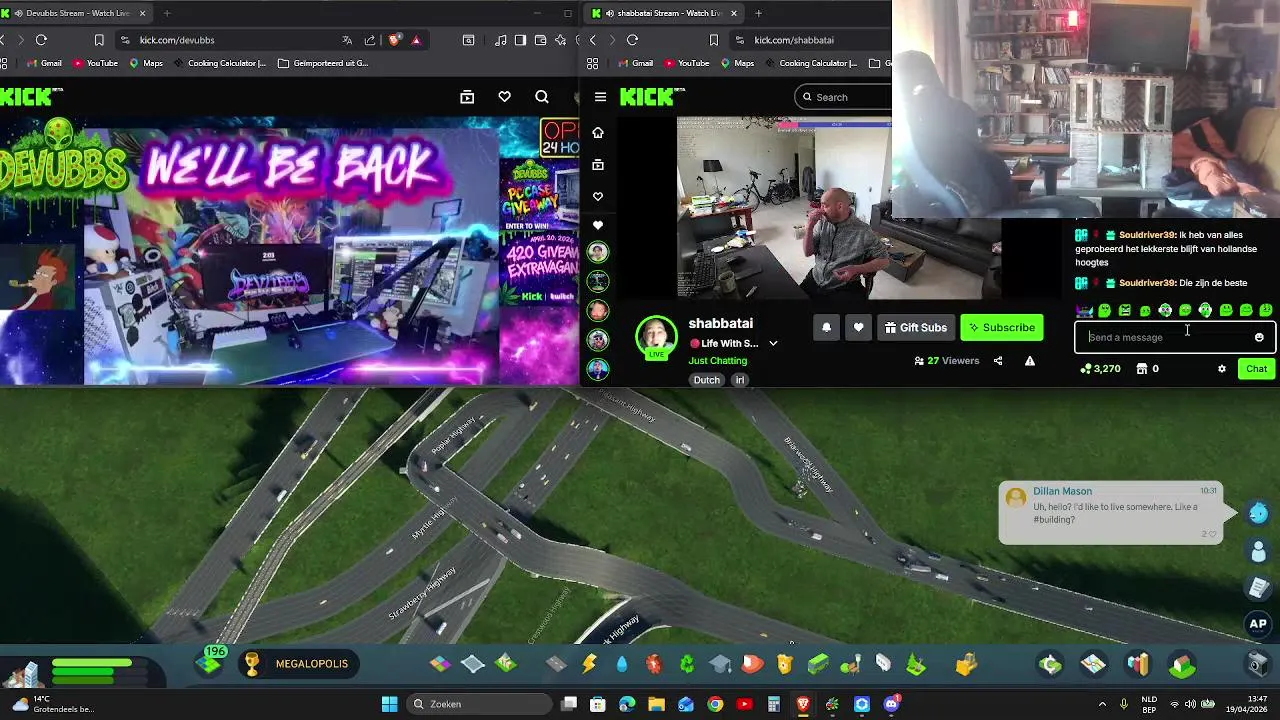Click the search icon in devubbs Kick window
The width and height of the screenshot is (1280, 720).
(x=541, y=97)
